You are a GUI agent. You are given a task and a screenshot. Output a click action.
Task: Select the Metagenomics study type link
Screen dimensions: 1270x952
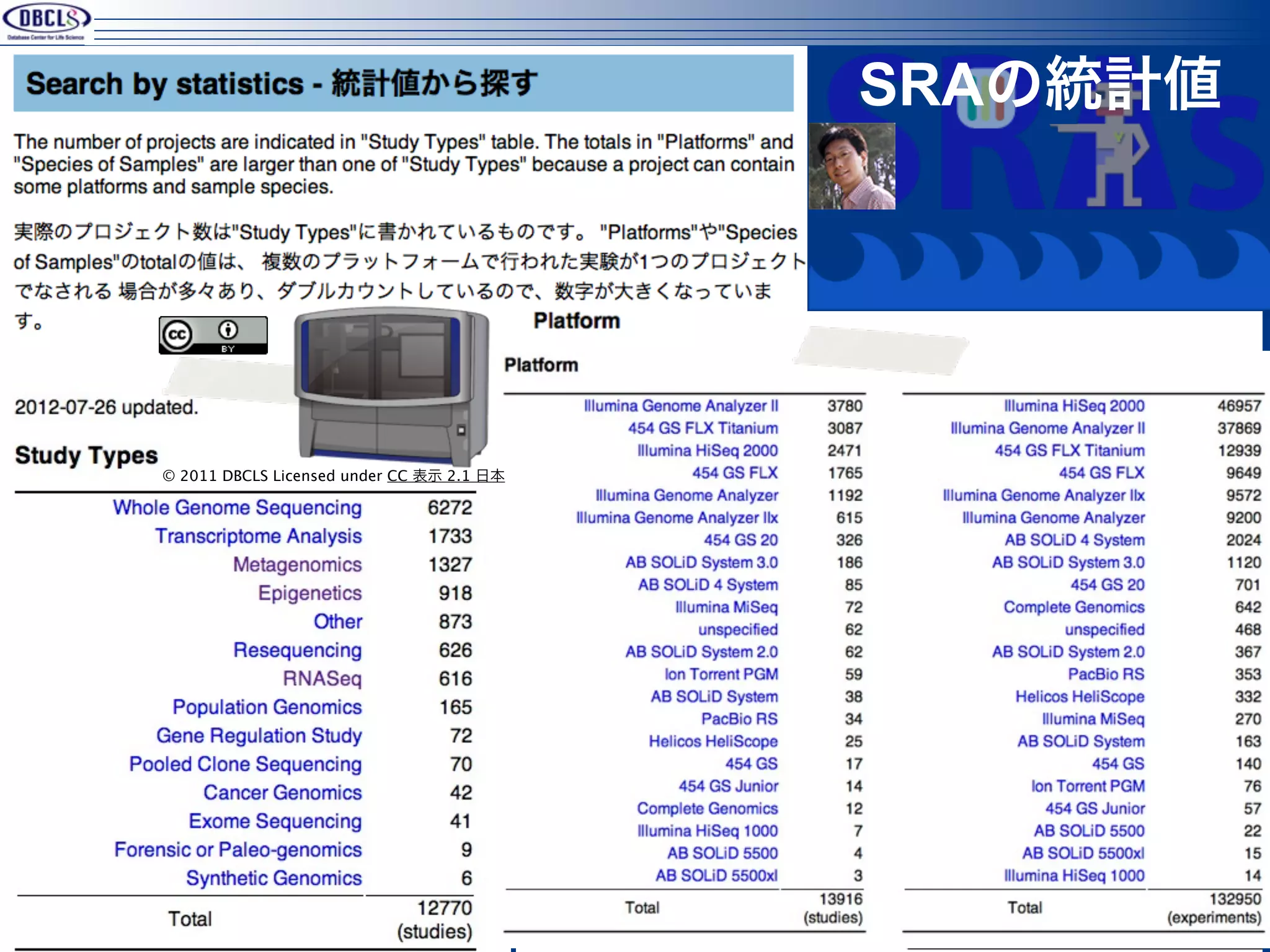point(298,565)
